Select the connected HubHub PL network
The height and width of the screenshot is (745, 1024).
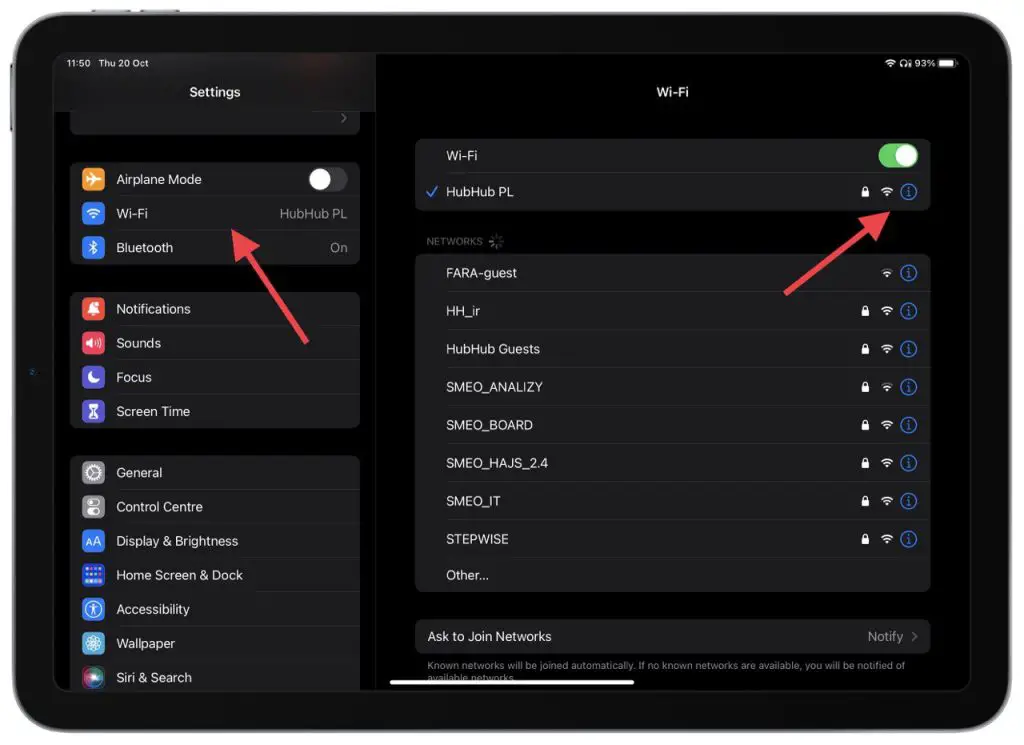(x=672, y=192)
